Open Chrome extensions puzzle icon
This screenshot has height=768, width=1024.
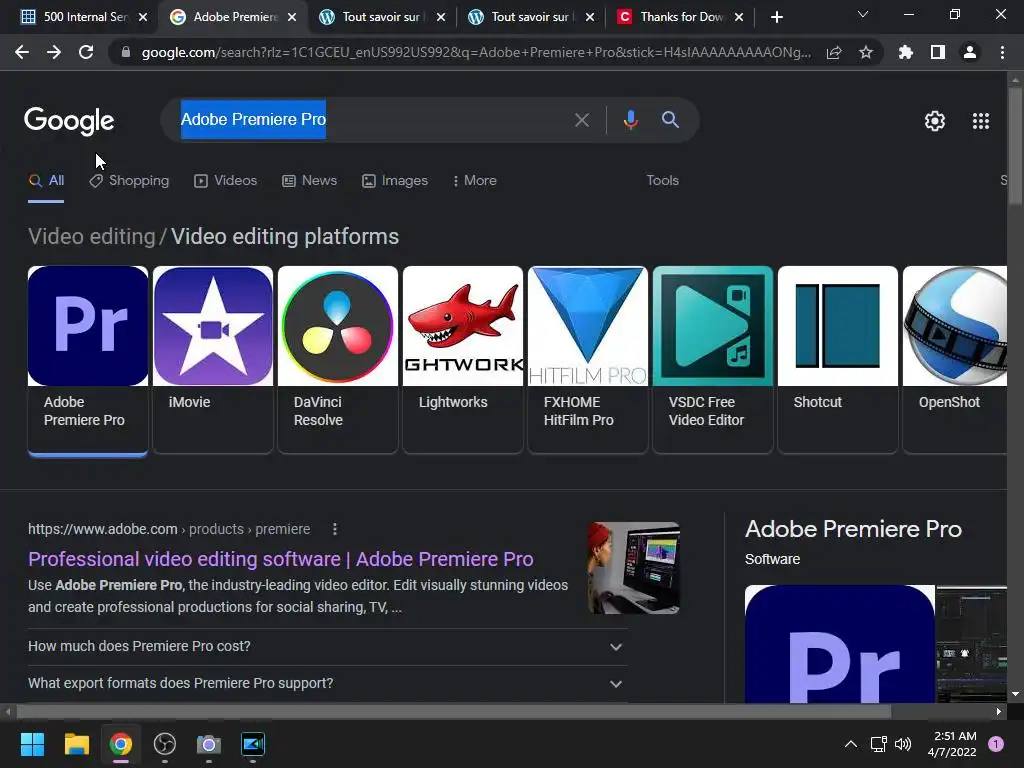tap(905, 52)
